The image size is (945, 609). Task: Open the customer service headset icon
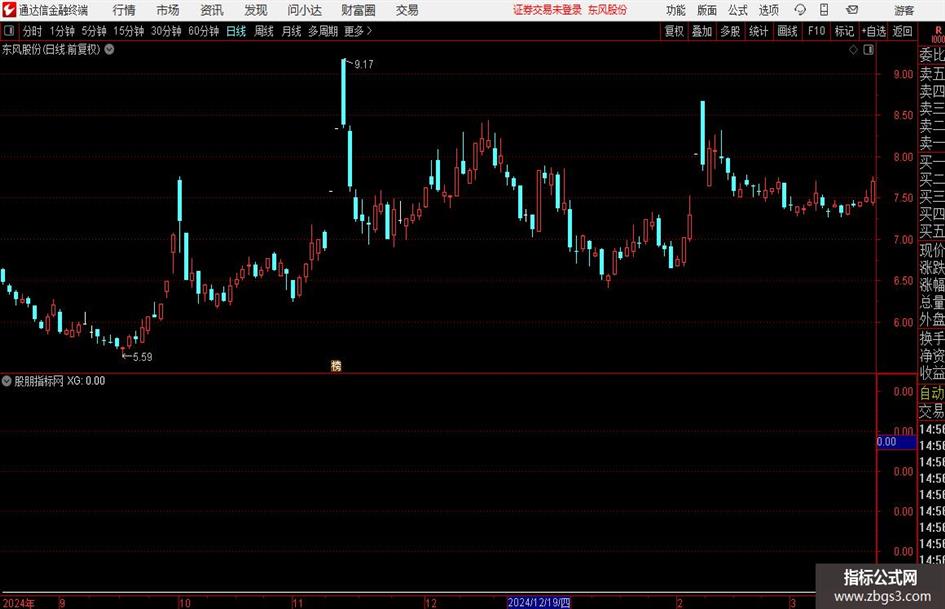click(x=800, y=10)
